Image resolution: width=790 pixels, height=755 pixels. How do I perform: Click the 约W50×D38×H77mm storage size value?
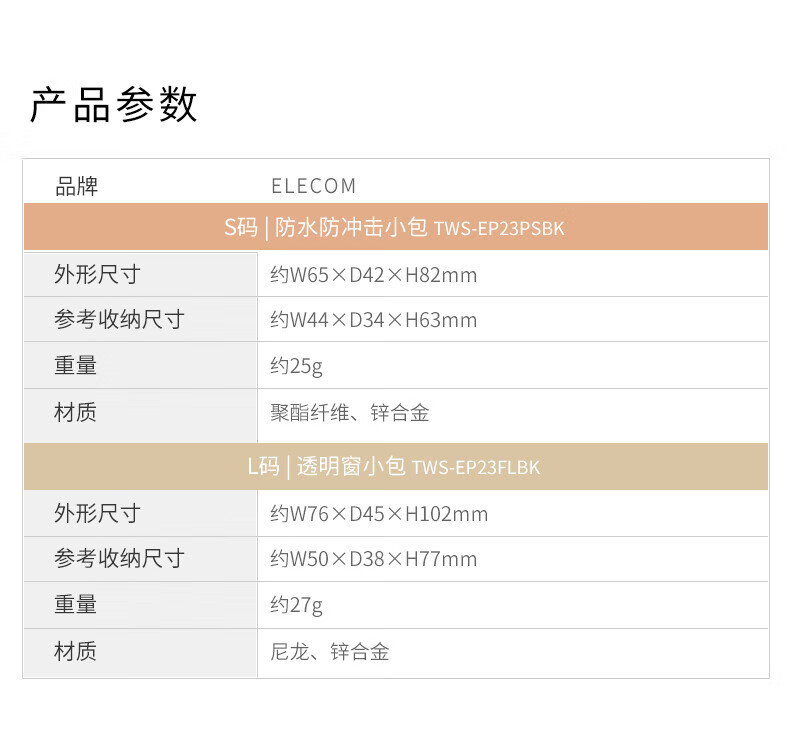(x=373, y=559)
